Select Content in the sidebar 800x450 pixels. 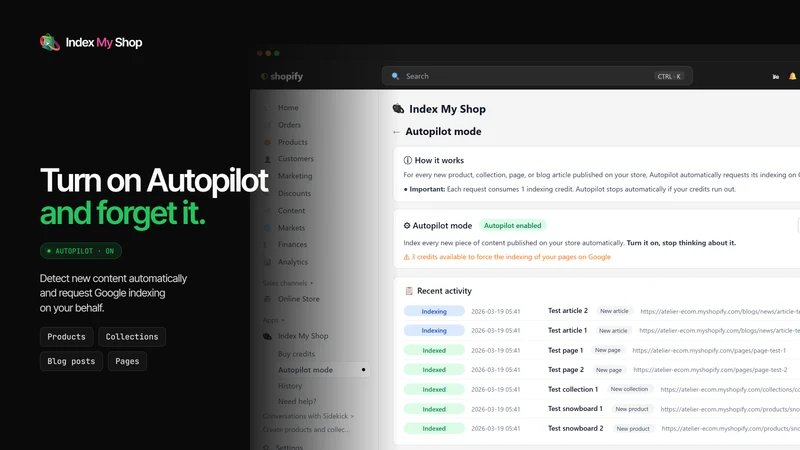(291, 211)
